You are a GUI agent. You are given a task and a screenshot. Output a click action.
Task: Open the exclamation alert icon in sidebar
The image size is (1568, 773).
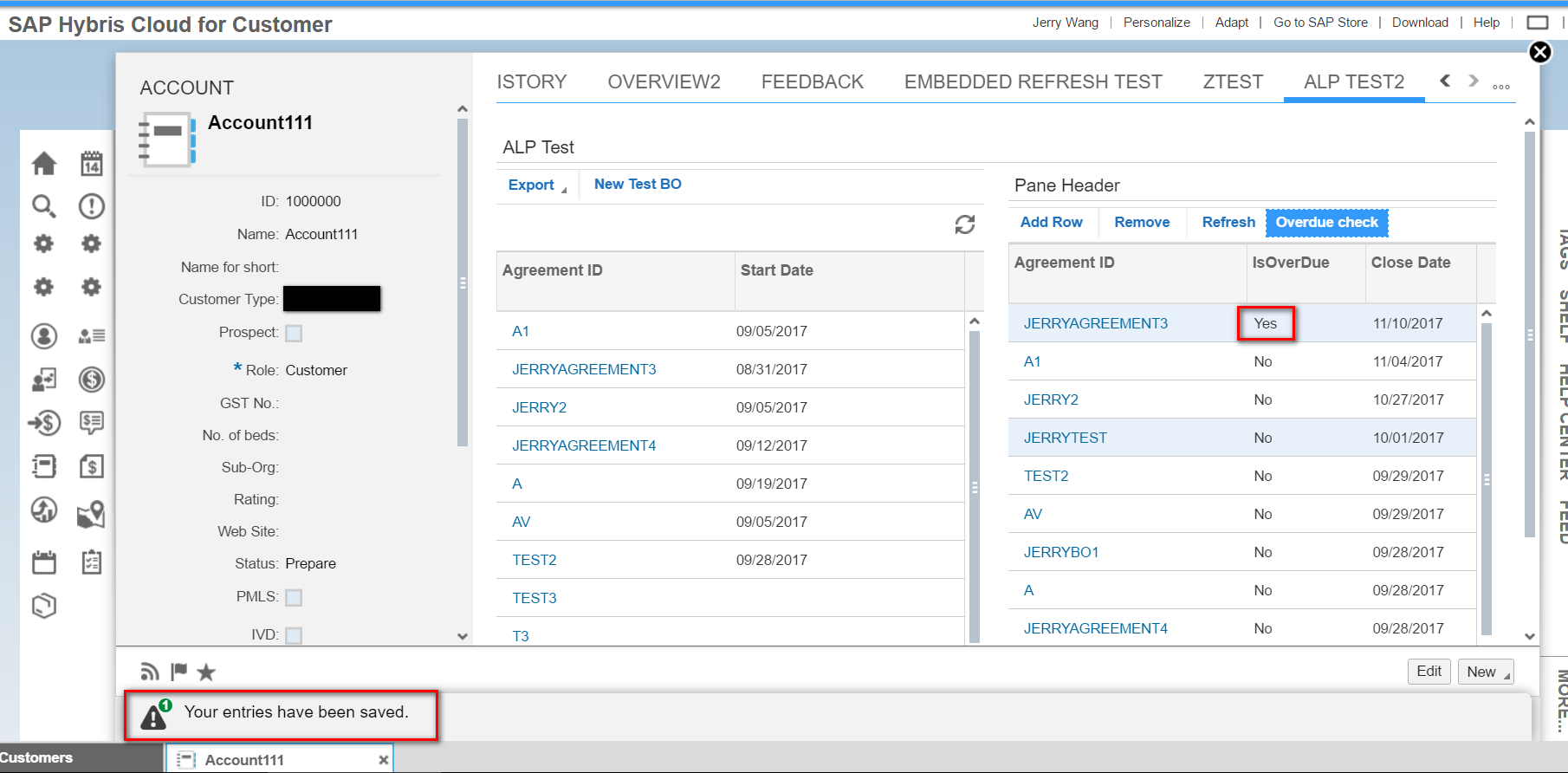[x=92, y=206]
